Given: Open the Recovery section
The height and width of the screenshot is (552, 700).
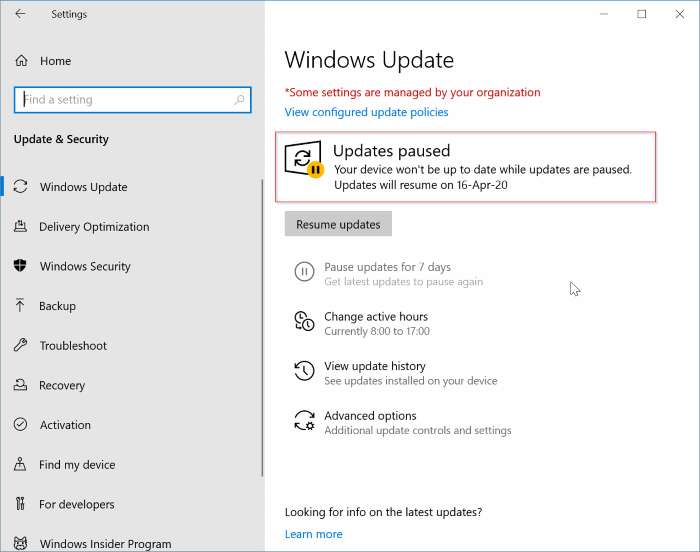Looking at the screenshot, I should click(62, 385).
